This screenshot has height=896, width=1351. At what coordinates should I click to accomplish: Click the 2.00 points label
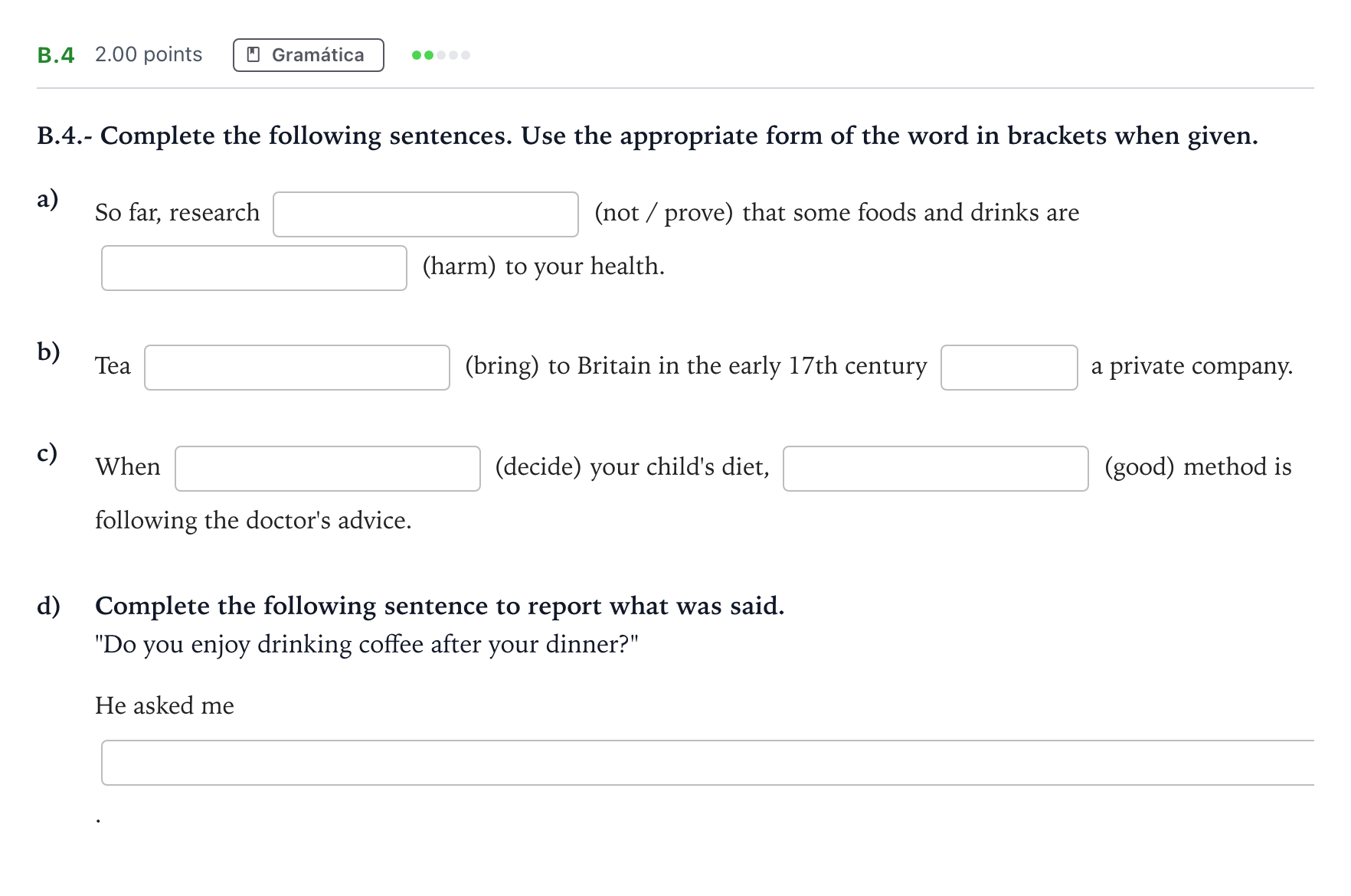(x=149, y=54)
